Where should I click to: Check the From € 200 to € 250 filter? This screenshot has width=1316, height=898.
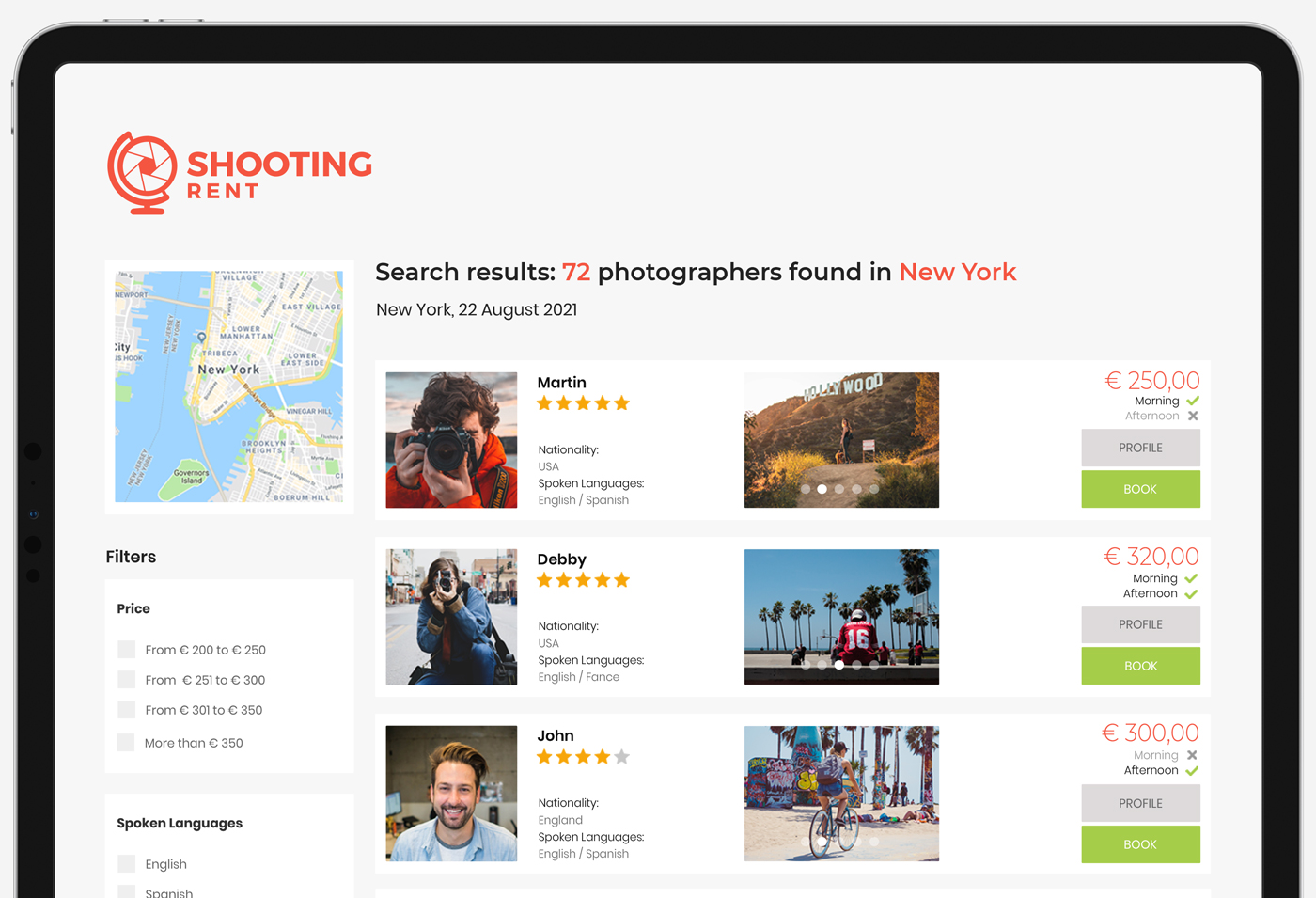tap(126, 650)
